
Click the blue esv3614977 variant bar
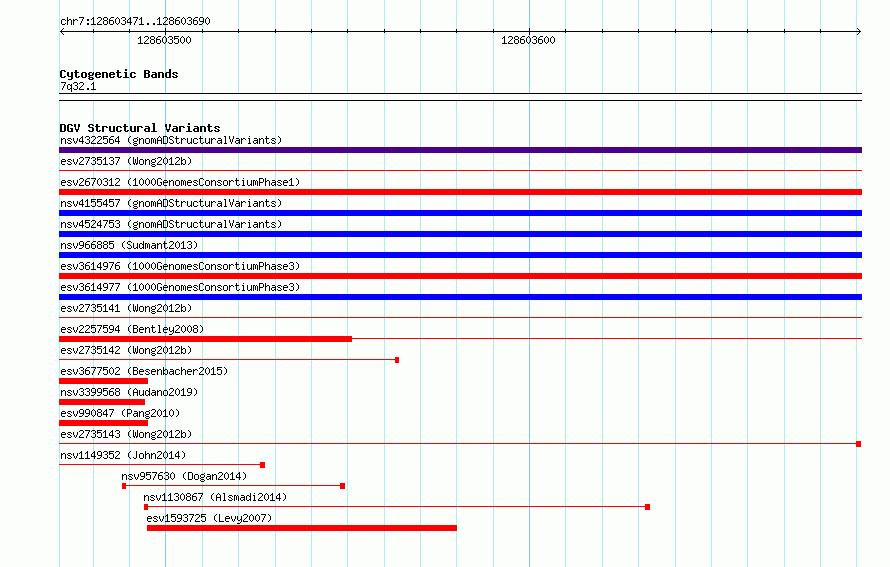pos(460,297)
